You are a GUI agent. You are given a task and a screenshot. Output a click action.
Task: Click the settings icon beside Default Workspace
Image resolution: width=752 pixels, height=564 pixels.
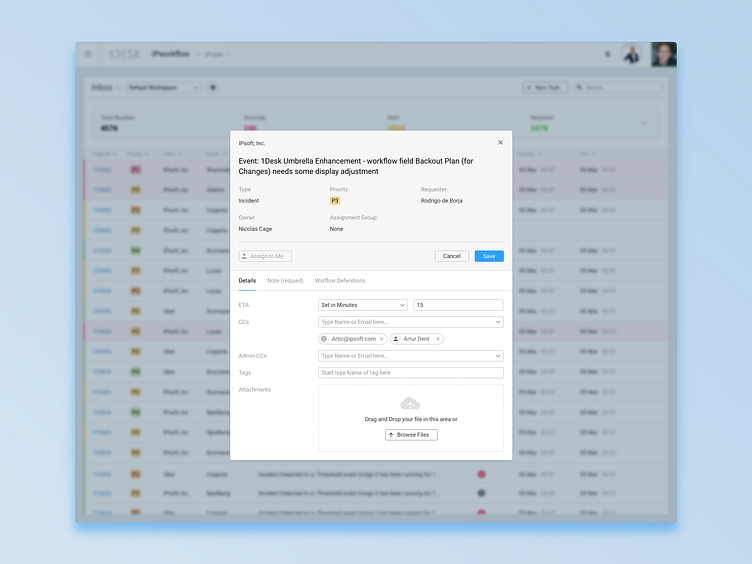tap(213, 88)
